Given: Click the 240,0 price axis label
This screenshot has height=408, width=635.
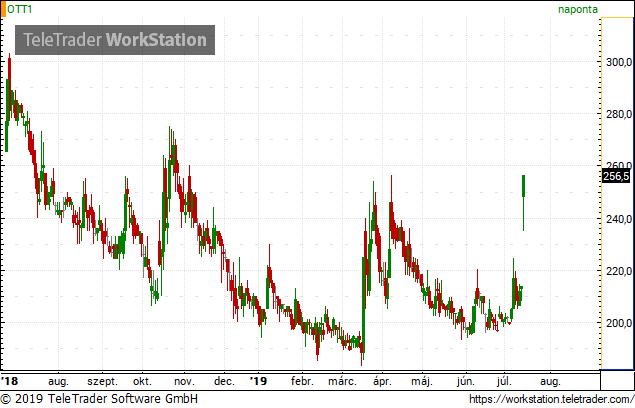Looking at the screenshot, I should point(618,219).
